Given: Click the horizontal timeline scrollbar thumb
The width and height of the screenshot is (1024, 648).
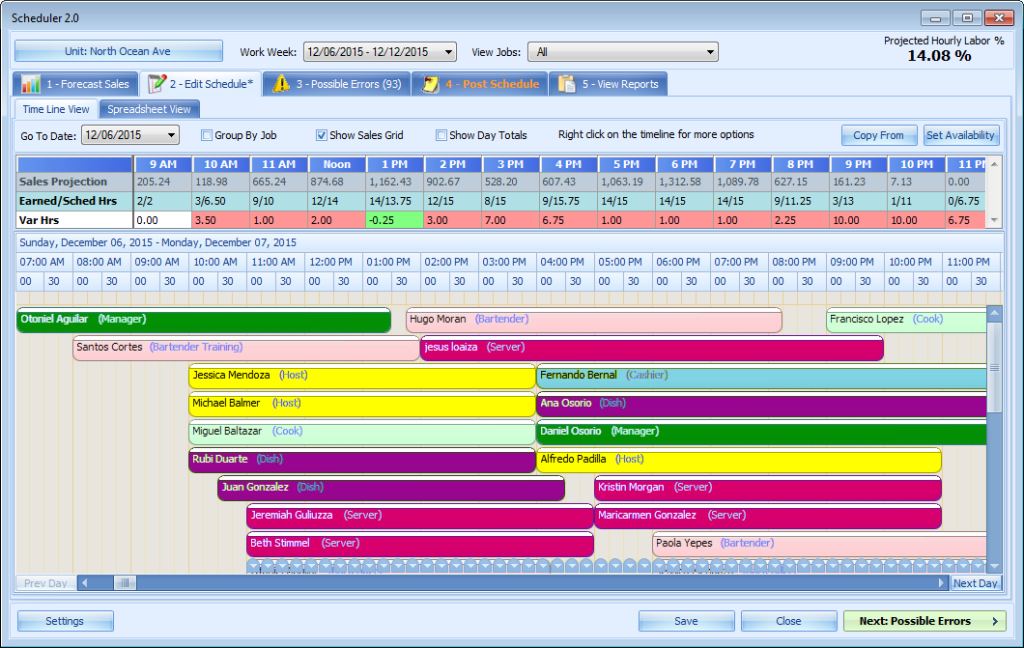Looking at the screenshot, I should pos(125,583).
